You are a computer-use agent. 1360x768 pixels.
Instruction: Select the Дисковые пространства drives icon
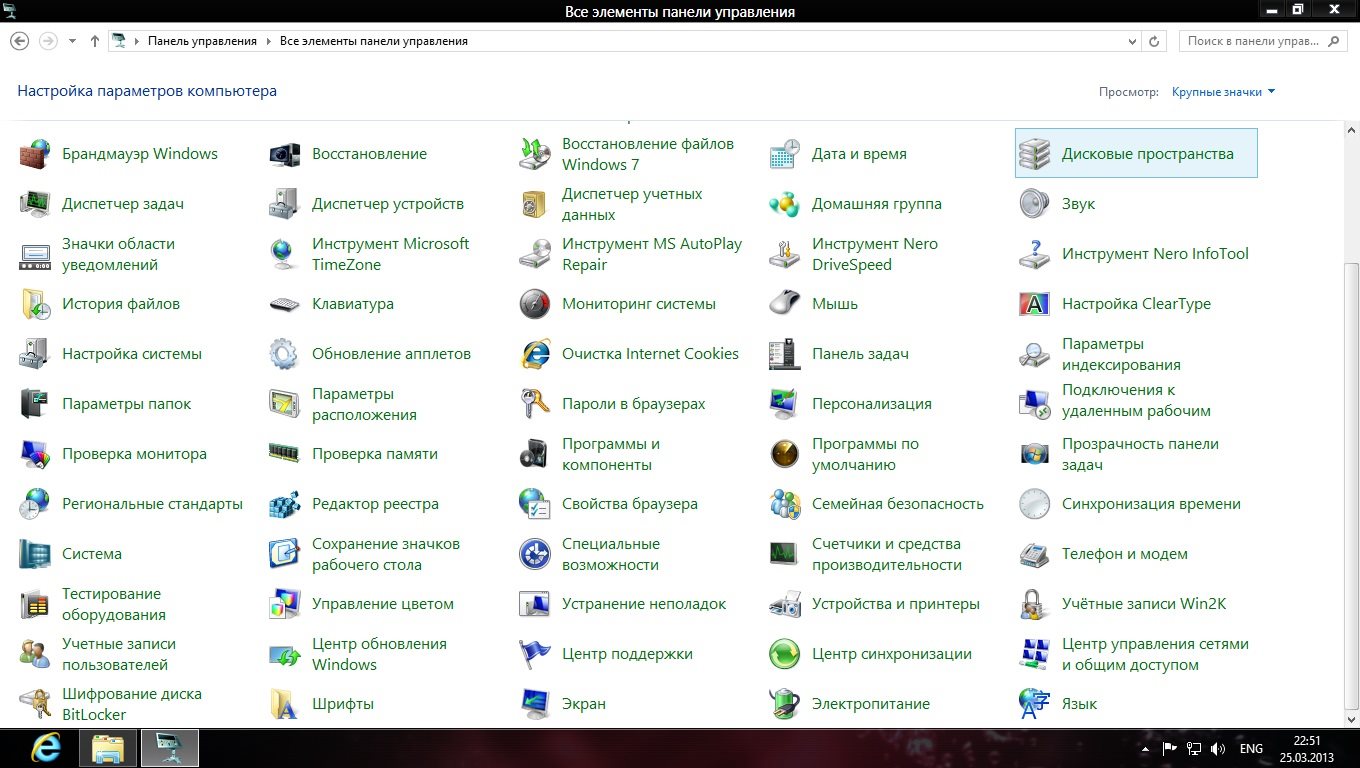(1035, 154)
